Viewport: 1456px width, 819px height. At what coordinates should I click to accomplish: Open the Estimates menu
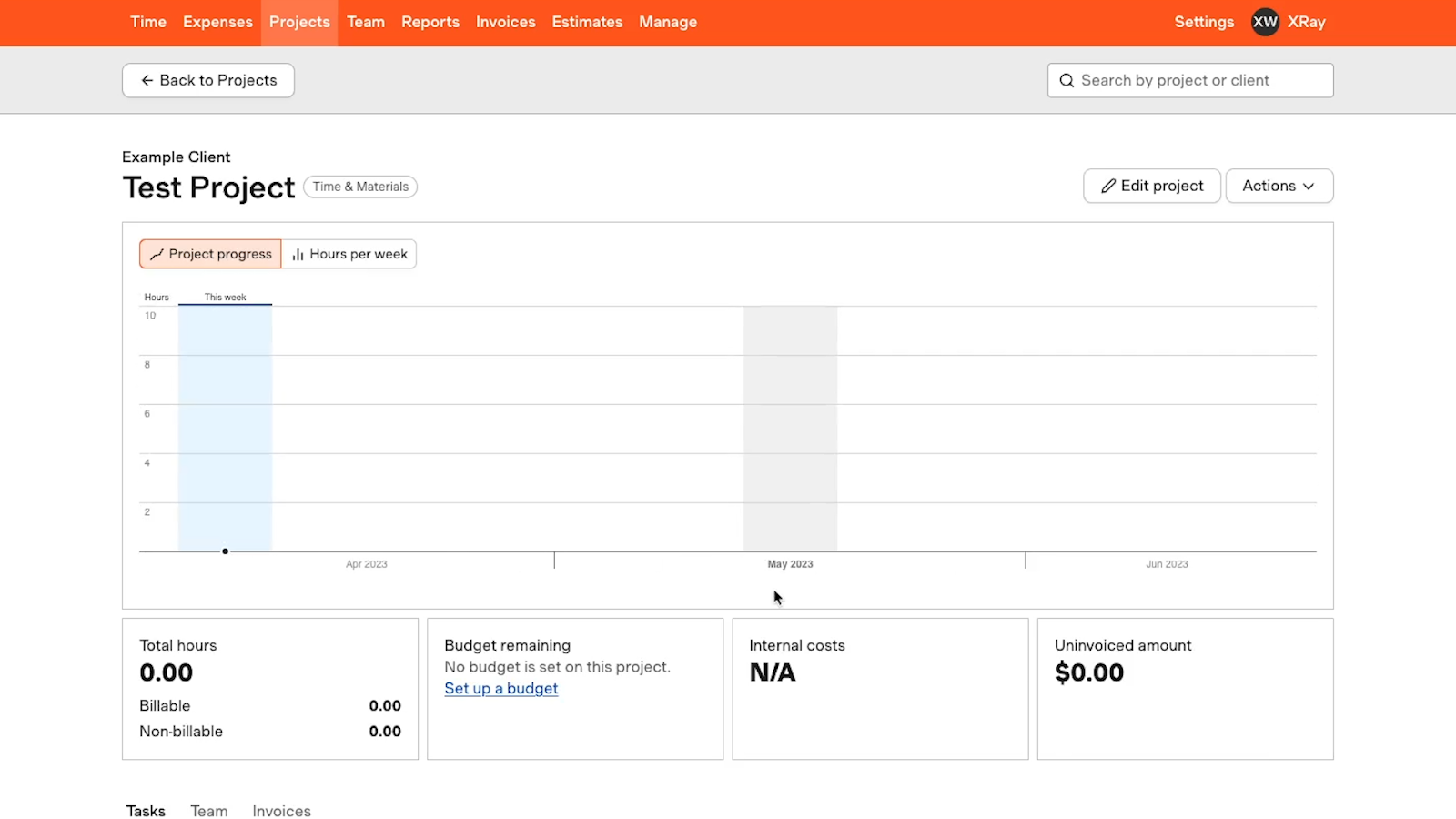[587, 22]
